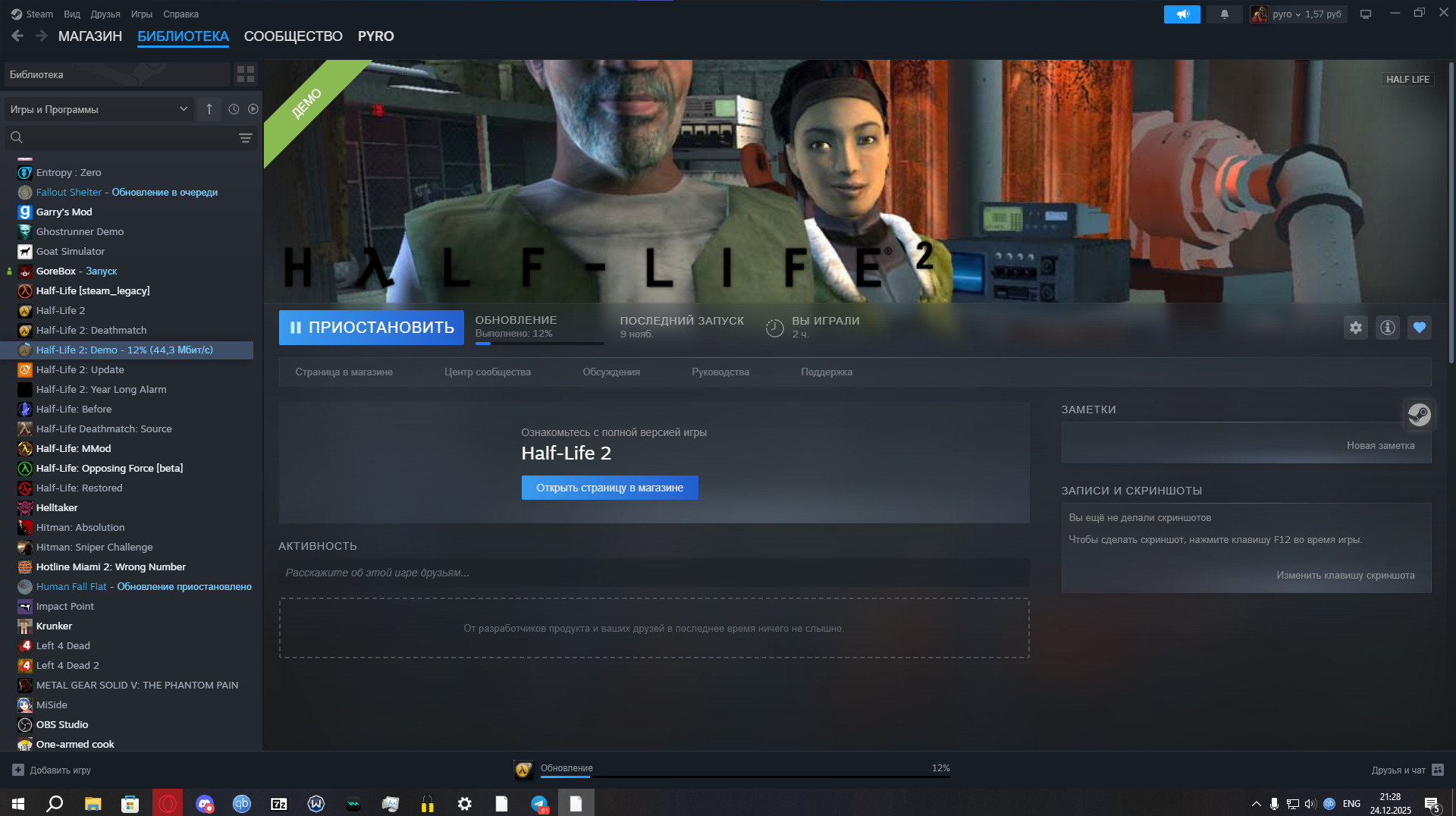Open the Игры menu
The height and width of the screenshot is (816, 1456).
click(x=142, y=14)
